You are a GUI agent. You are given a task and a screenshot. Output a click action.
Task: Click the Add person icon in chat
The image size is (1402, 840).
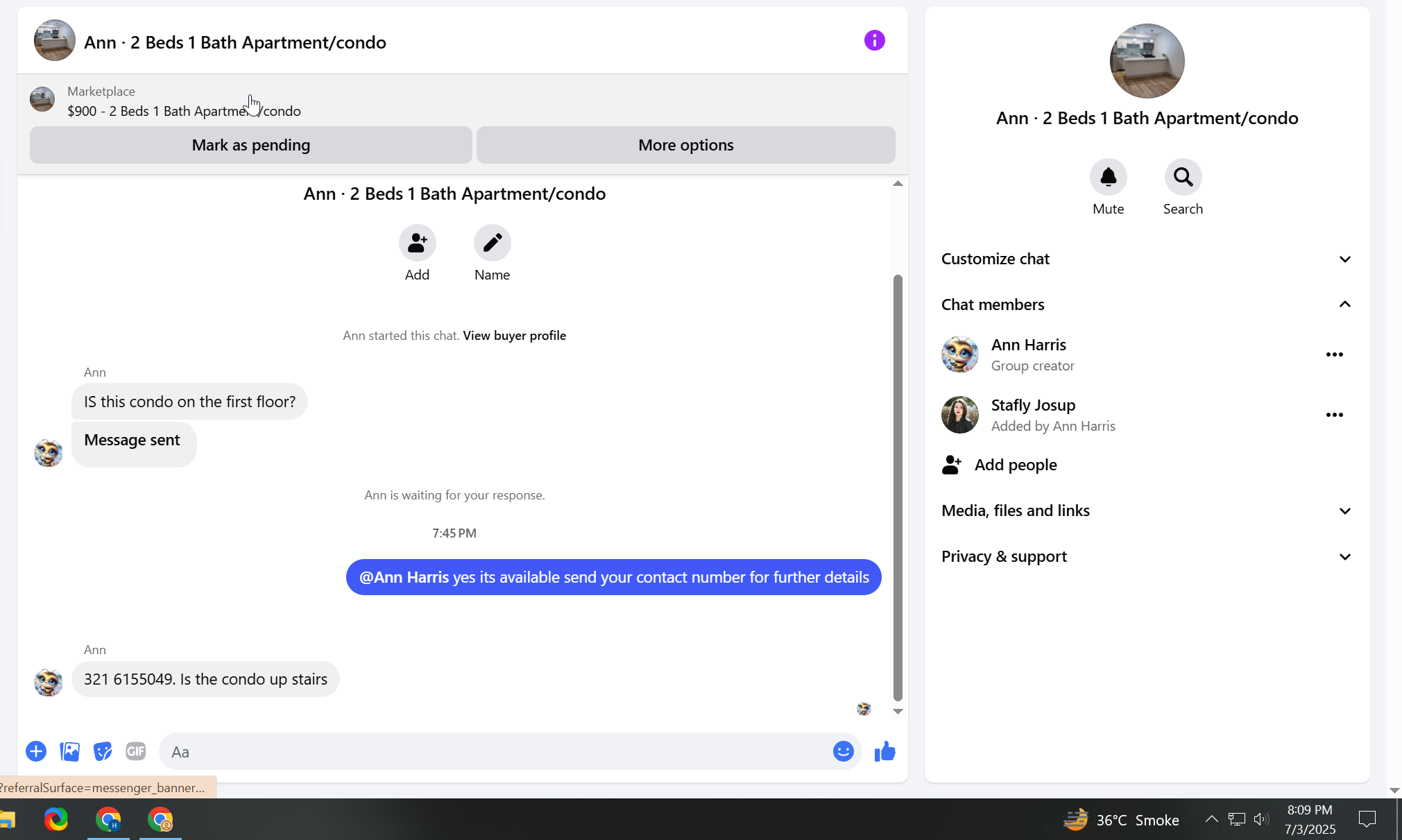(x=417, y=243)
